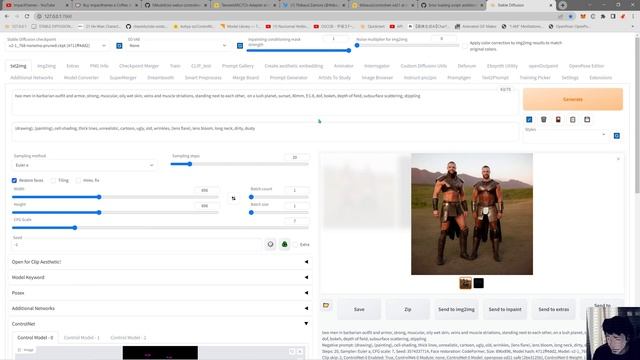
Task: Adjust the Sampling steps slider
Action: [x=240, y=164]
